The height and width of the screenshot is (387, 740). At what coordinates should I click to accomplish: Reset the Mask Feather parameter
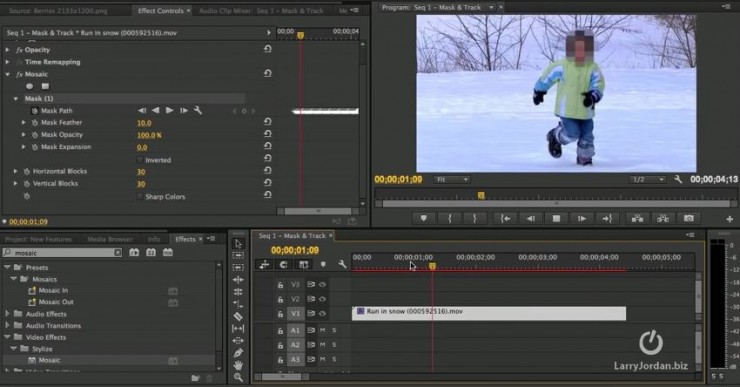pos(268,122)
